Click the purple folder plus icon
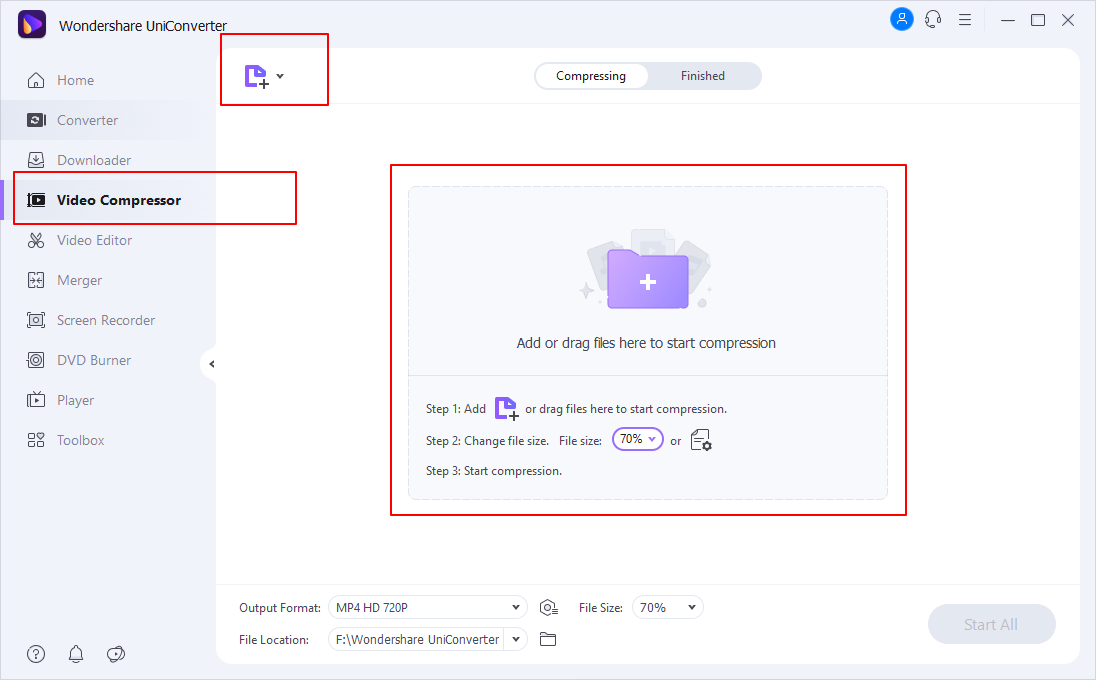Screen dimensions: 1096x680 tap(648, 278)
